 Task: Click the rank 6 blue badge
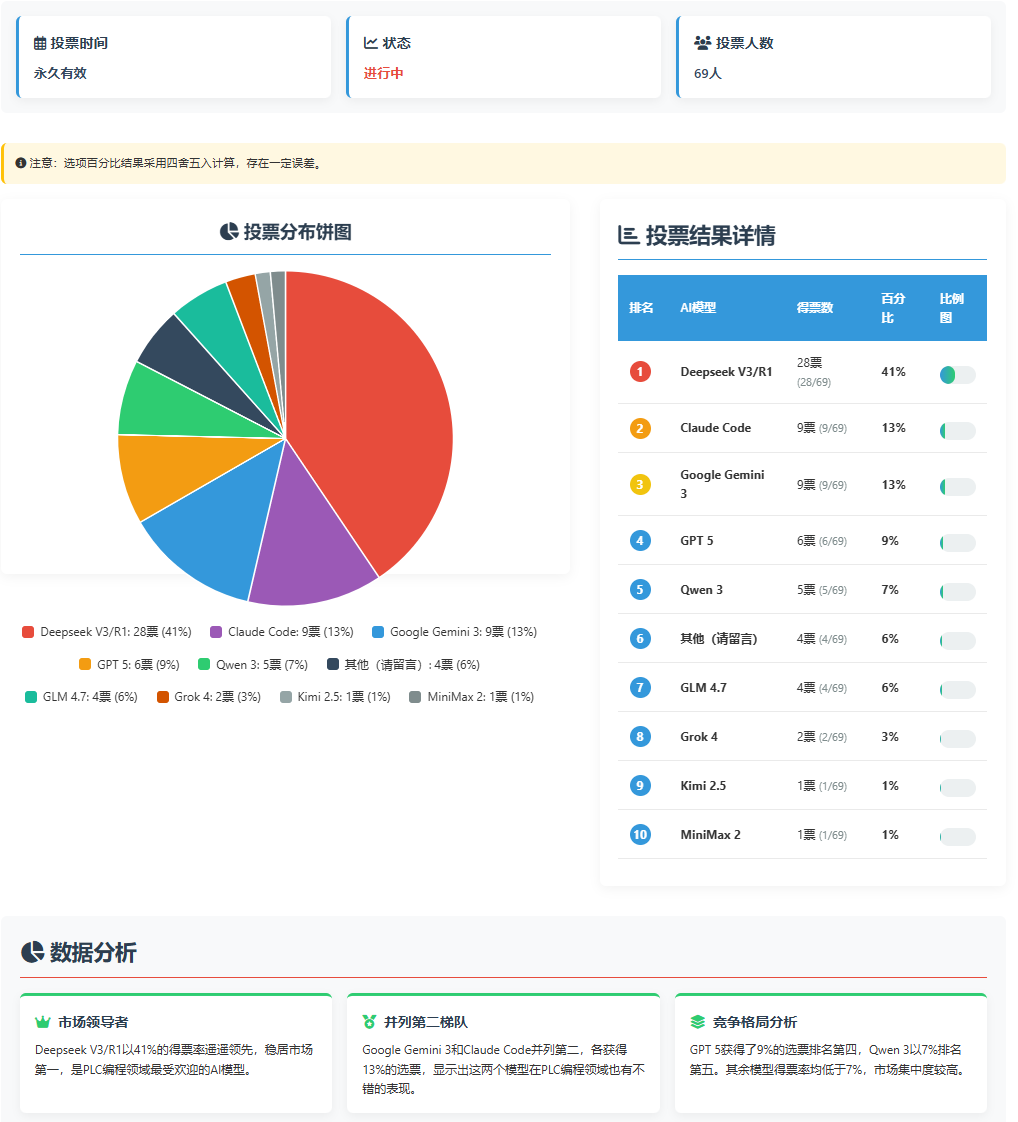tap(640, 638)
